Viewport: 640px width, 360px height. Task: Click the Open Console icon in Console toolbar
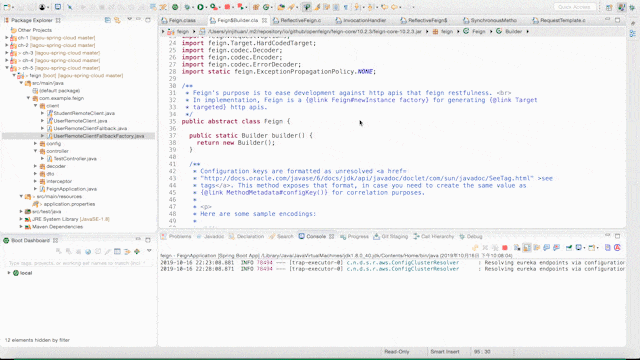(x=592, y=248)
